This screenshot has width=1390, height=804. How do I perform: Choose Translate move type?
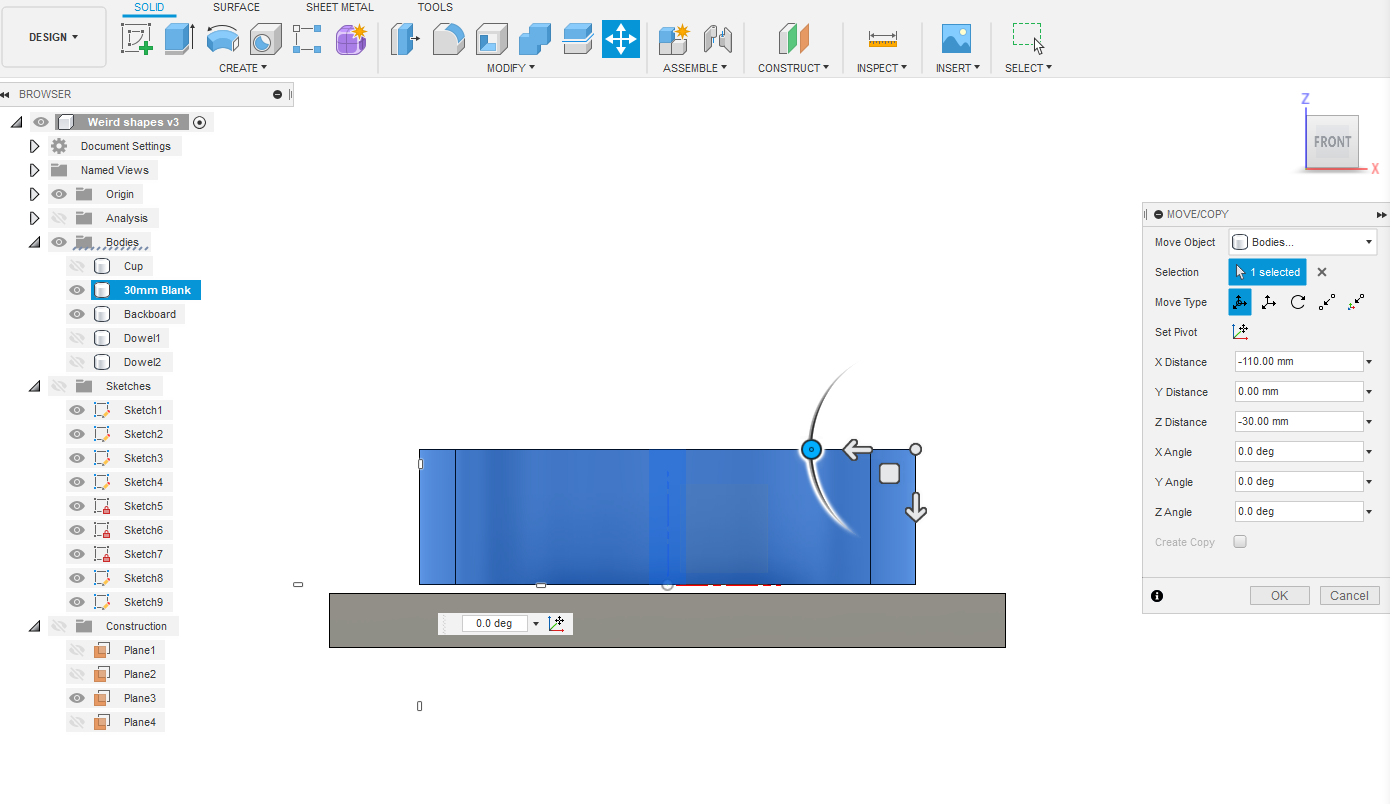1269,302
